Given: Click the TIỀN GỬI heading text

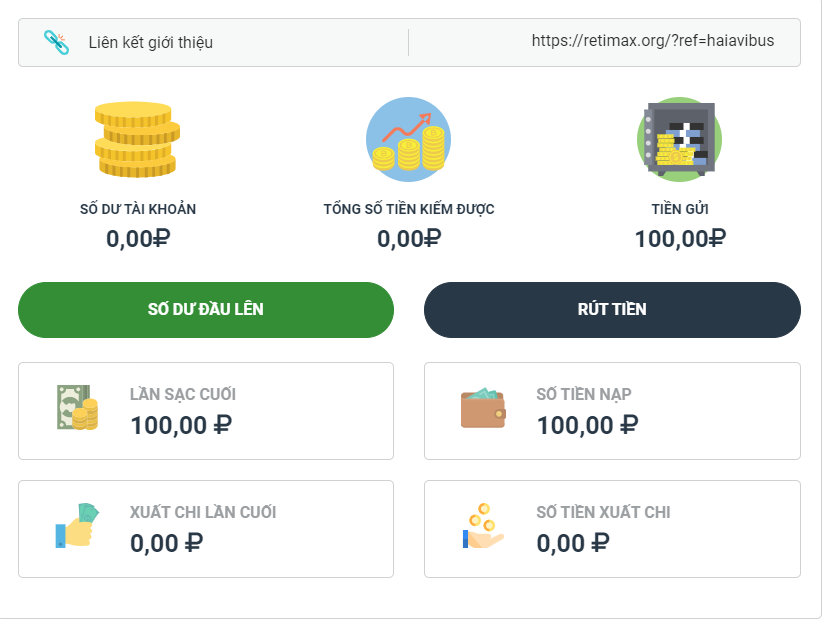Looking at the screenshot, I should point(680,209).
